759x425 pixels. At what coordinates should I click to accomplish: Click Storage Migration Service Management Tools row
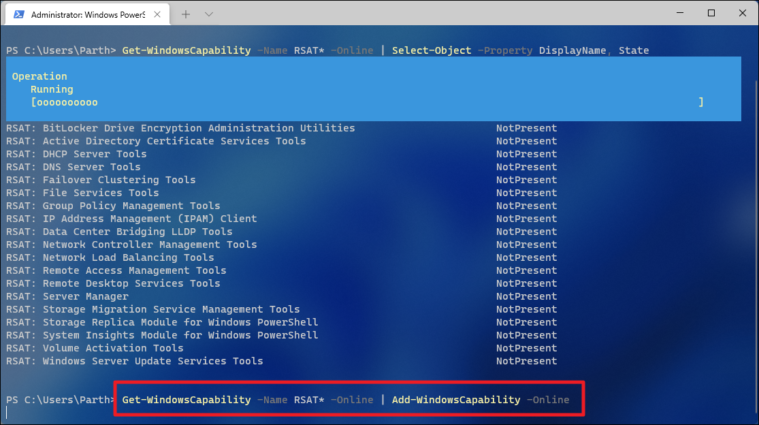[282, 309]
